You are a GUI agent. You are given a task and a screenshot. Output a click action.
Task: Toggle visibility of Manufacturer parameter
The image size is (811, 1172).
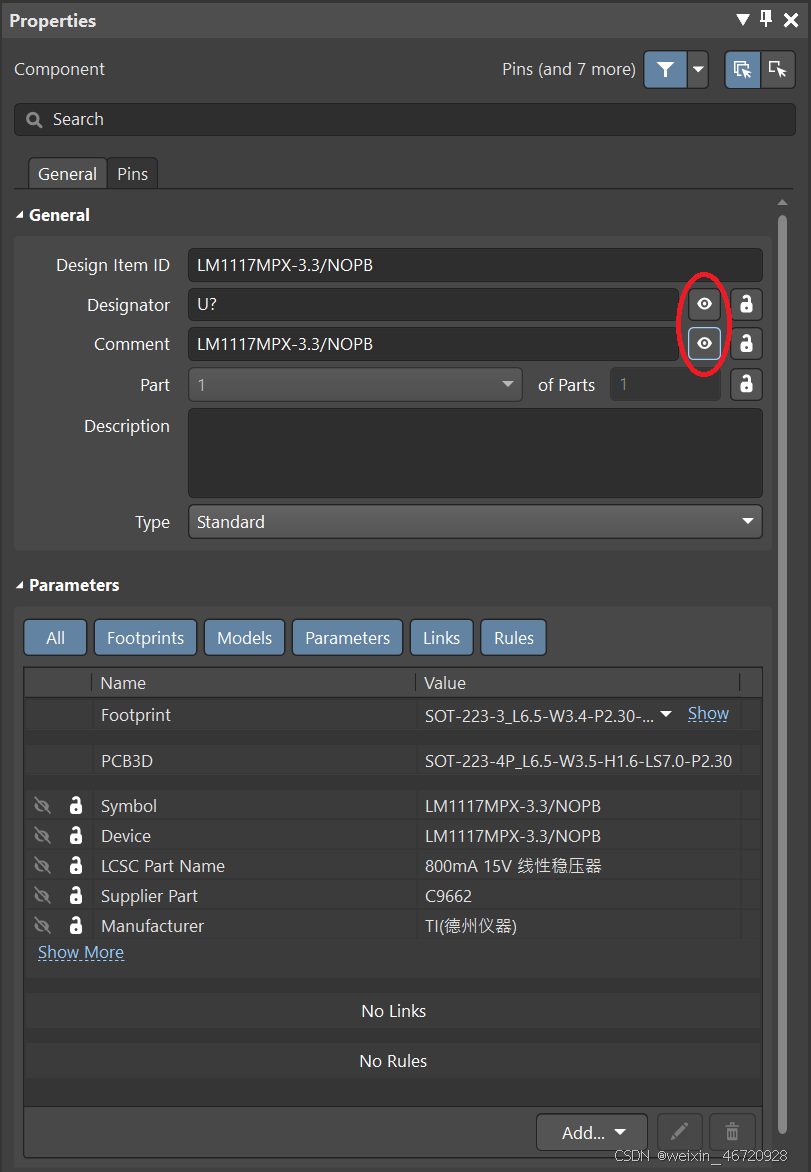click(43, 925)
